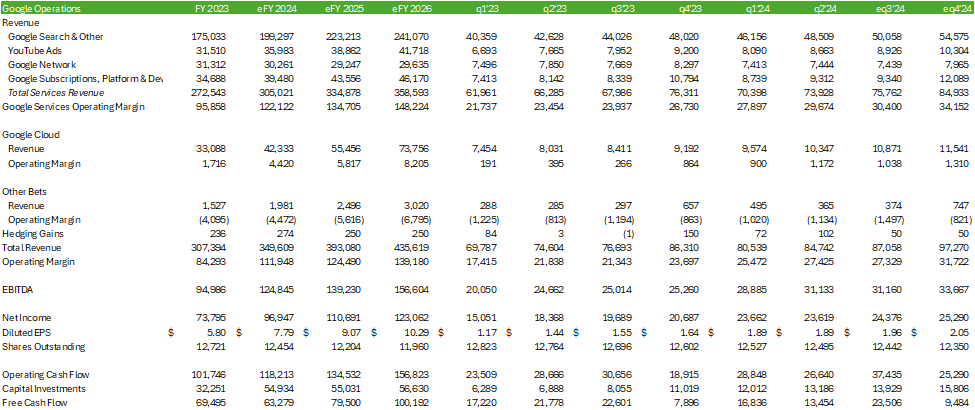The width and height of the screenshot is (975, 410).
Task: Click the q2'23 column header
Action: pos(553,9)
